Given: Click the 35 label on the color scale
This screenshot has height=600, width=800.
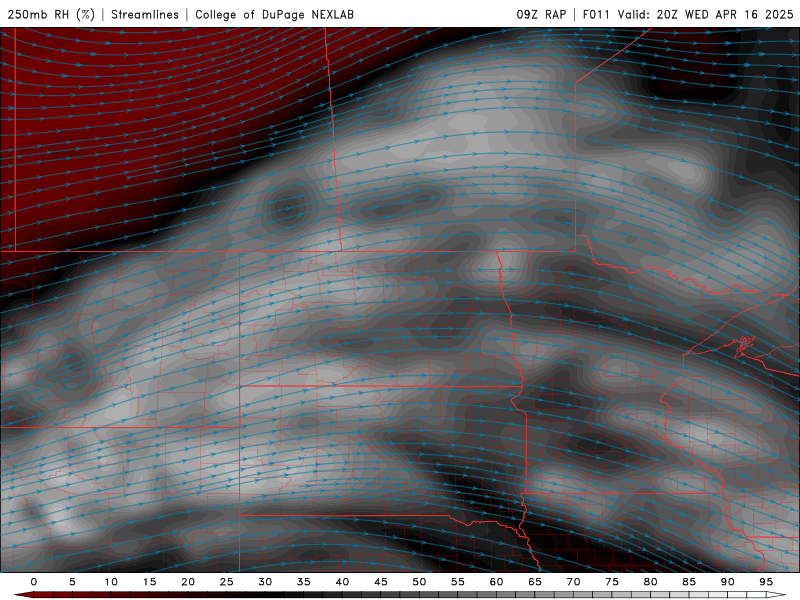Looking at the screenshot, I should point(304,582).
